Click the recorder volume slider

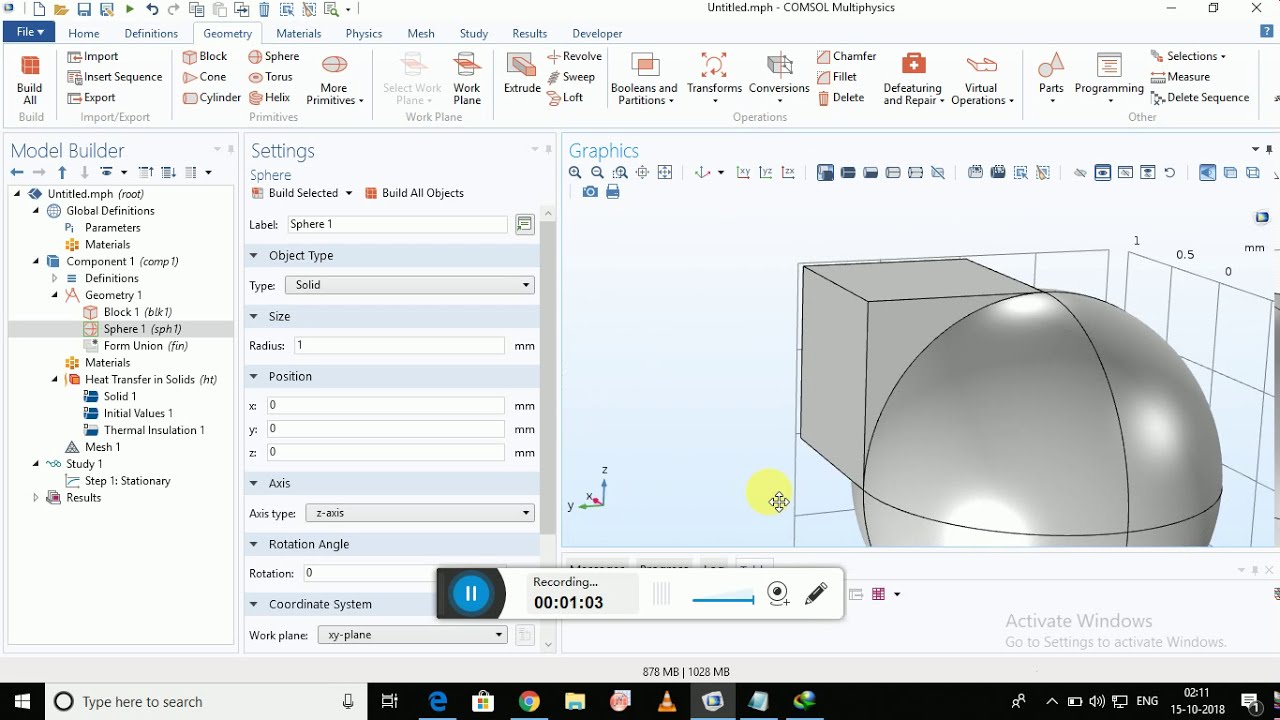(x=722, y=599)
